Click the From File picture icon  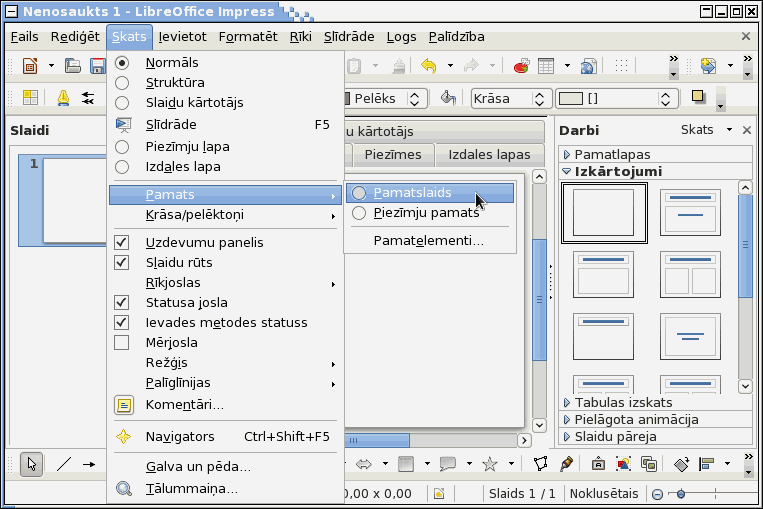click(623, 464)
